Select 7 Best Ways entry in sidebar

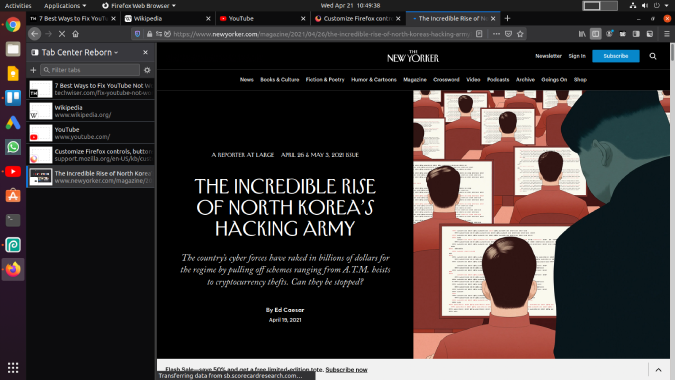coord(90,89)
